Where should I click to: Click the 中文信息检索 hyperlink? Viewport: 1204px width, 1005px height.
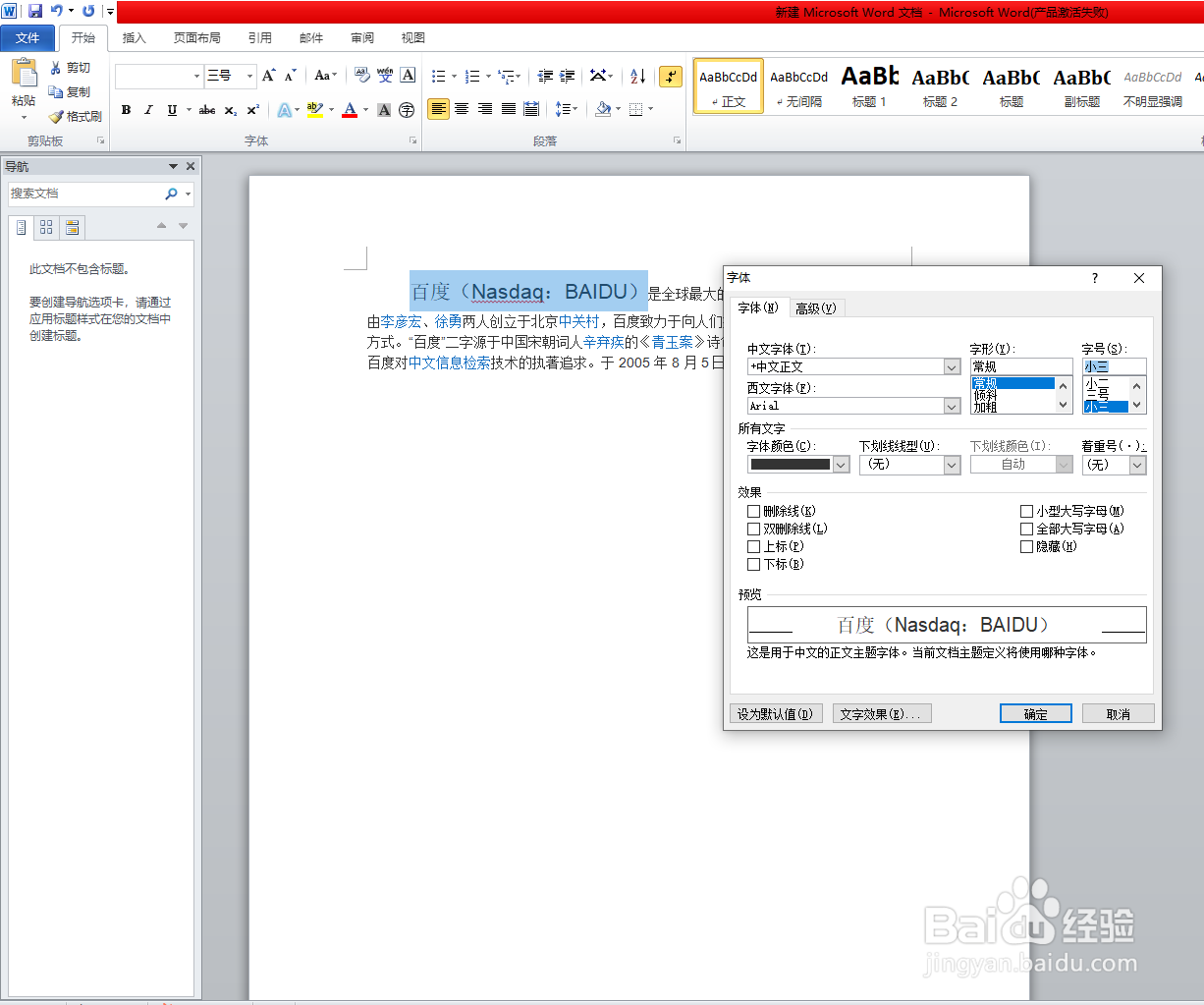pyautogui.click(x=450, y=363)
